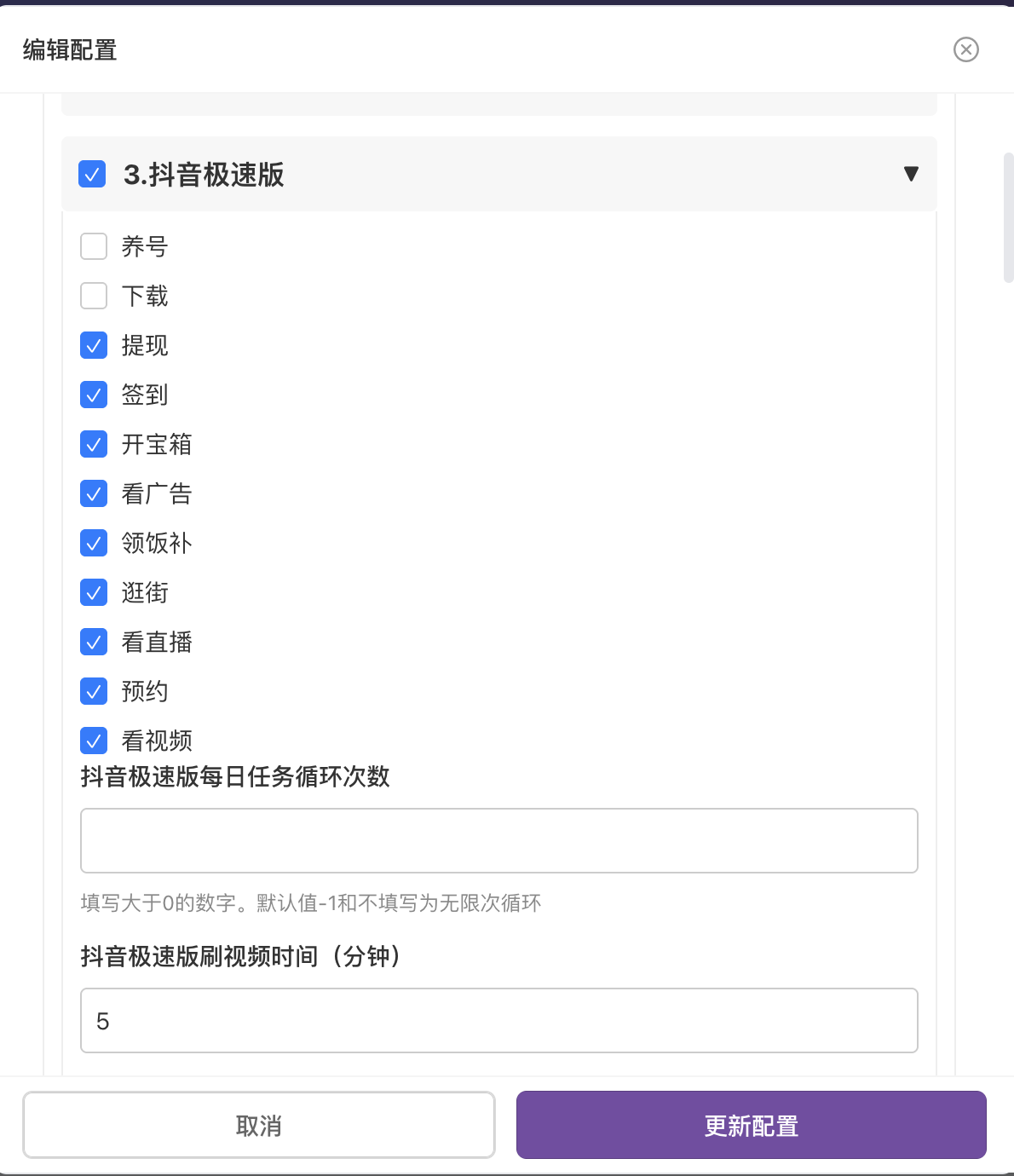The height and width of the screenshot is (1176, 1014).
Task: Uncheck the 看广告 option
Action: click(94, 493)
